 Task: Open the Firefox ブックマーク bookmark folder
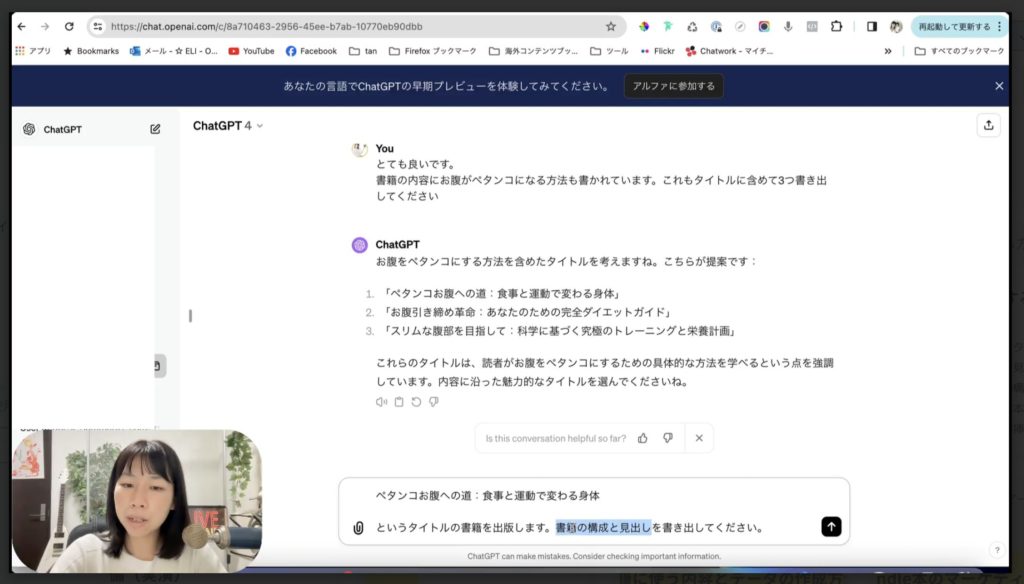[x=432, y=51]
